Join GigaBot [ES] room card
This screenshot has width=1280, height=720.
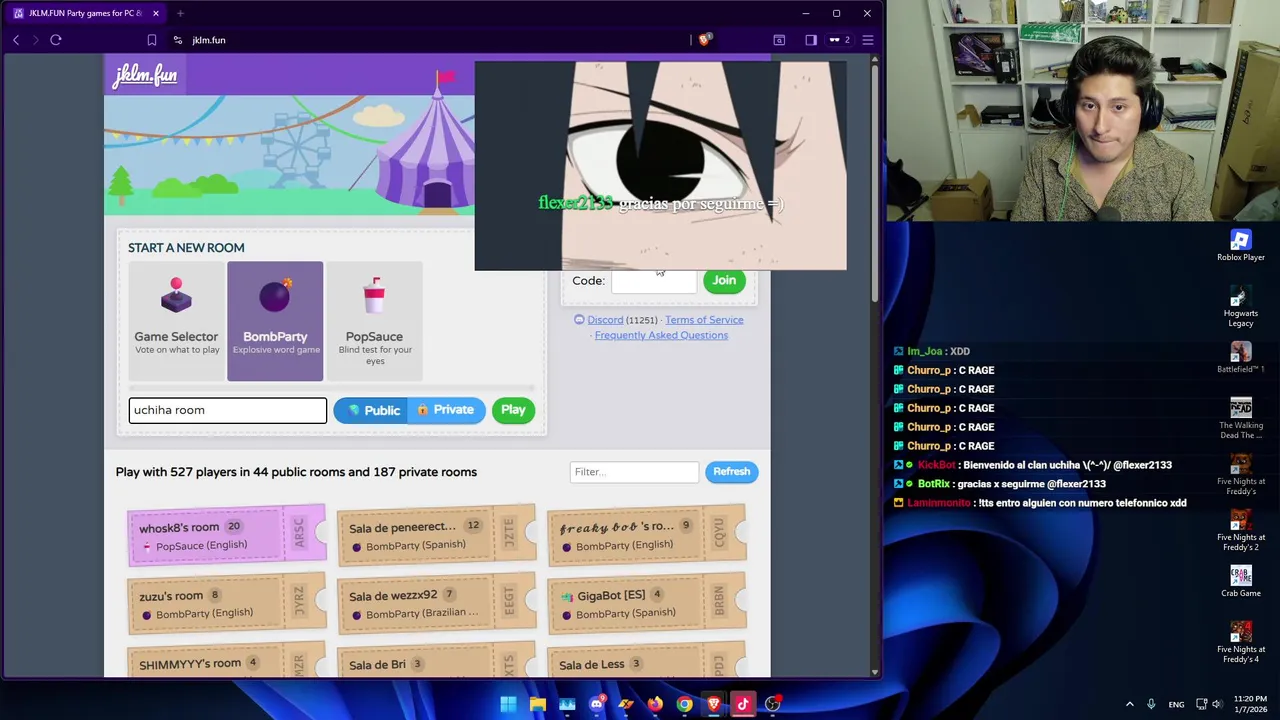pyautogui.click(x=646, y=603)
